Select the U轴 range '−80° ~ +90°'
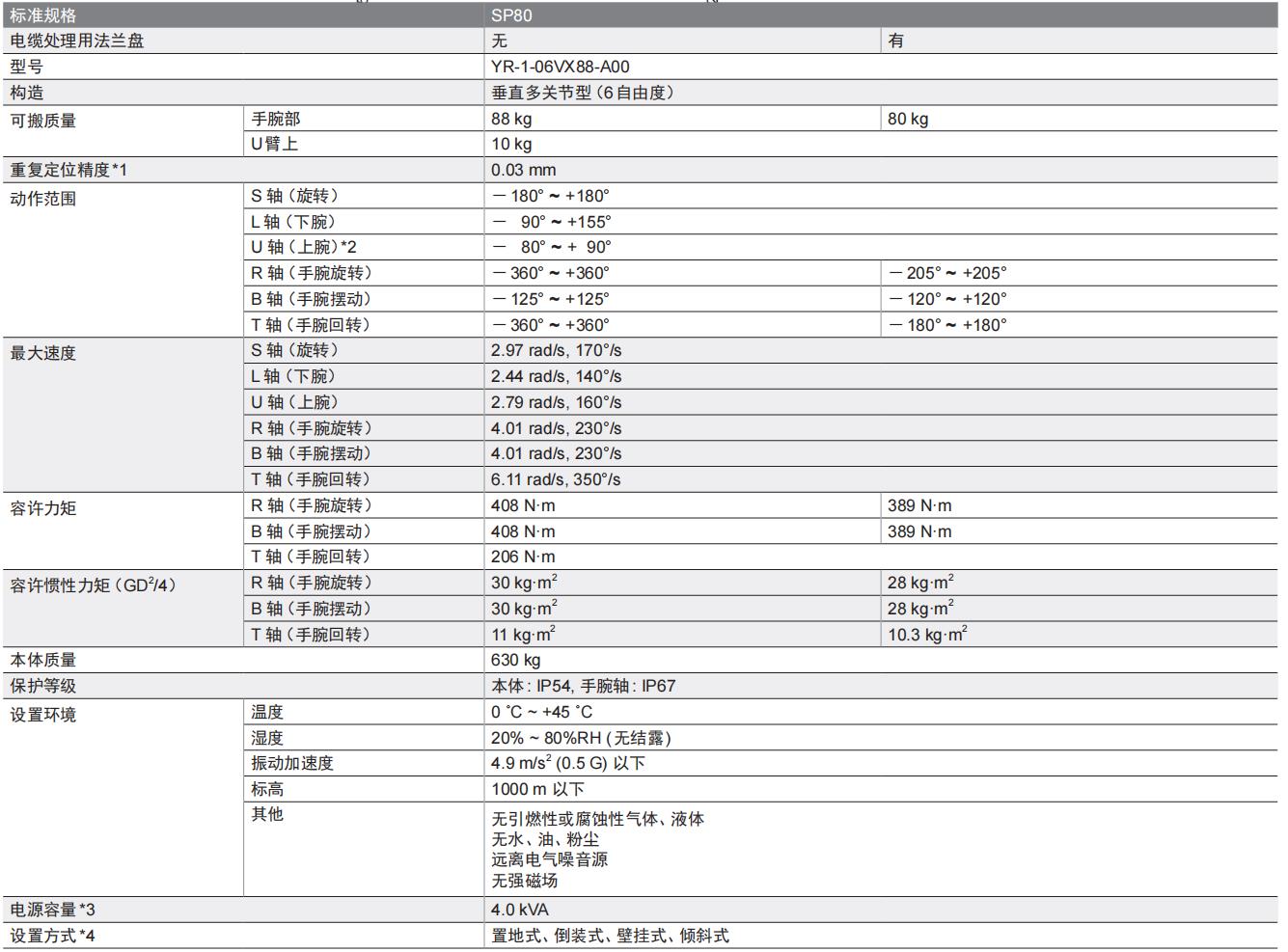 coord(551,247)
